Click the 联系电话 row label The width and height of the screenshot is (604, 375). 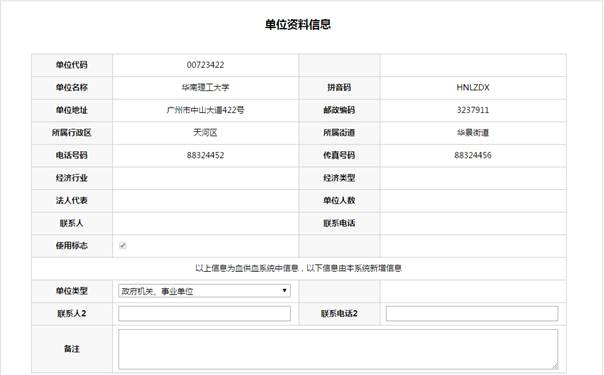[x=339, y=223]
